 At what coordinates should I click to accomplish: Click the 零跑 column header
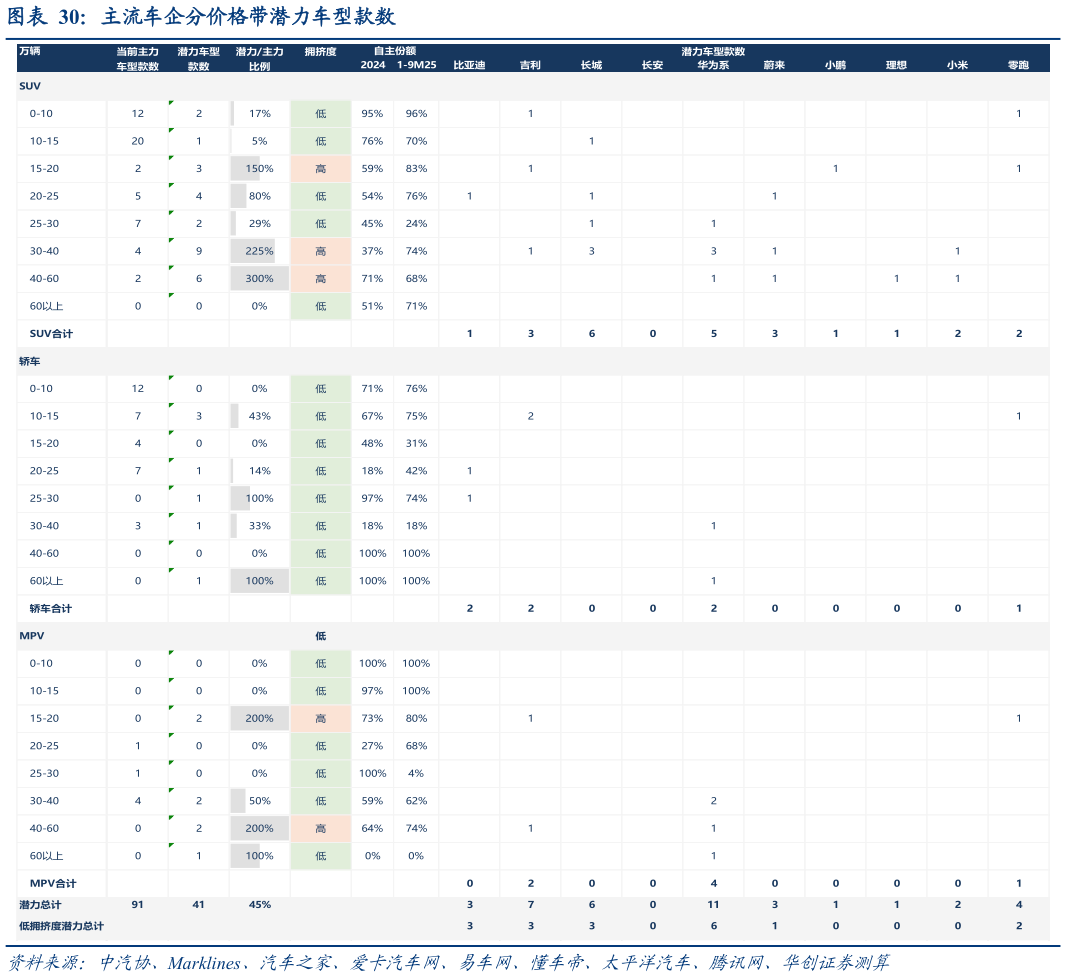click(1018, 65)
